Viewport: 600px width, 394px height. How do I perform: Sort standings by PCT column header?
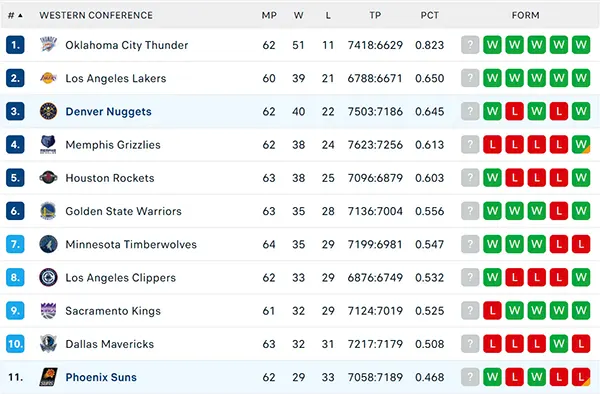click(430, 15)
